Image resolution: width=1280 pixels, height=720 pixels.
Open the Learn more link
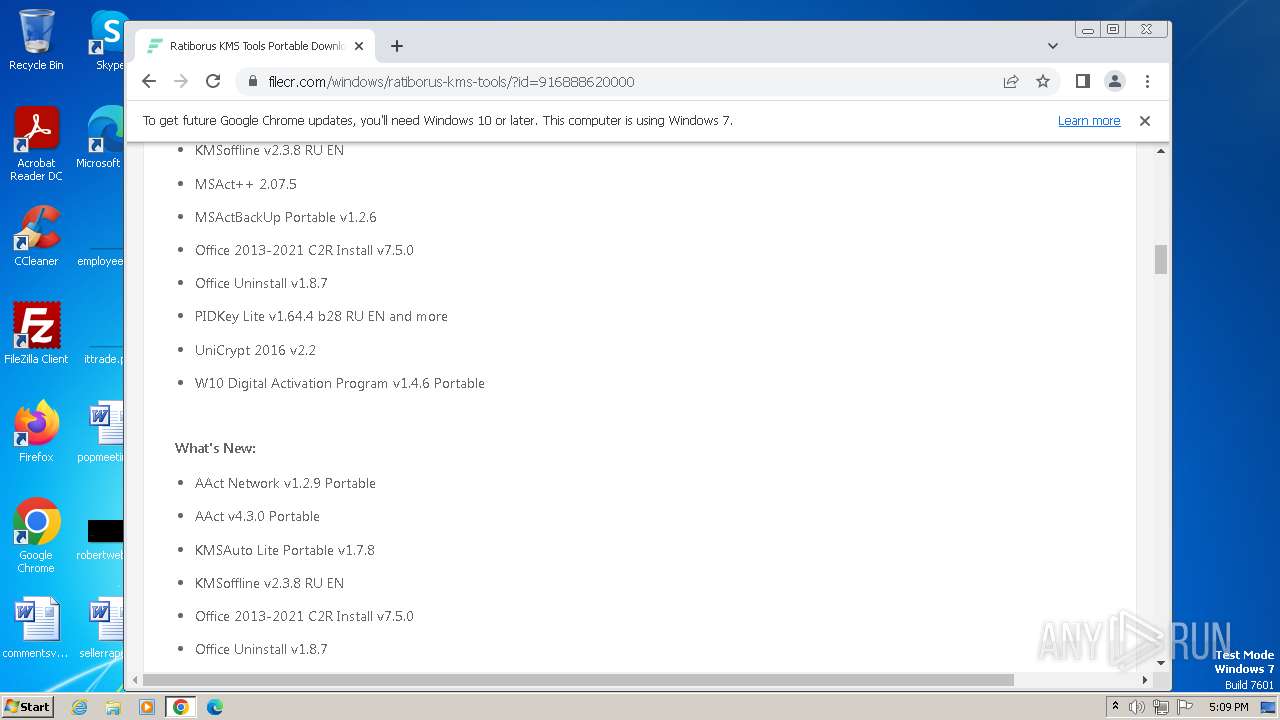pos(1089,120)
